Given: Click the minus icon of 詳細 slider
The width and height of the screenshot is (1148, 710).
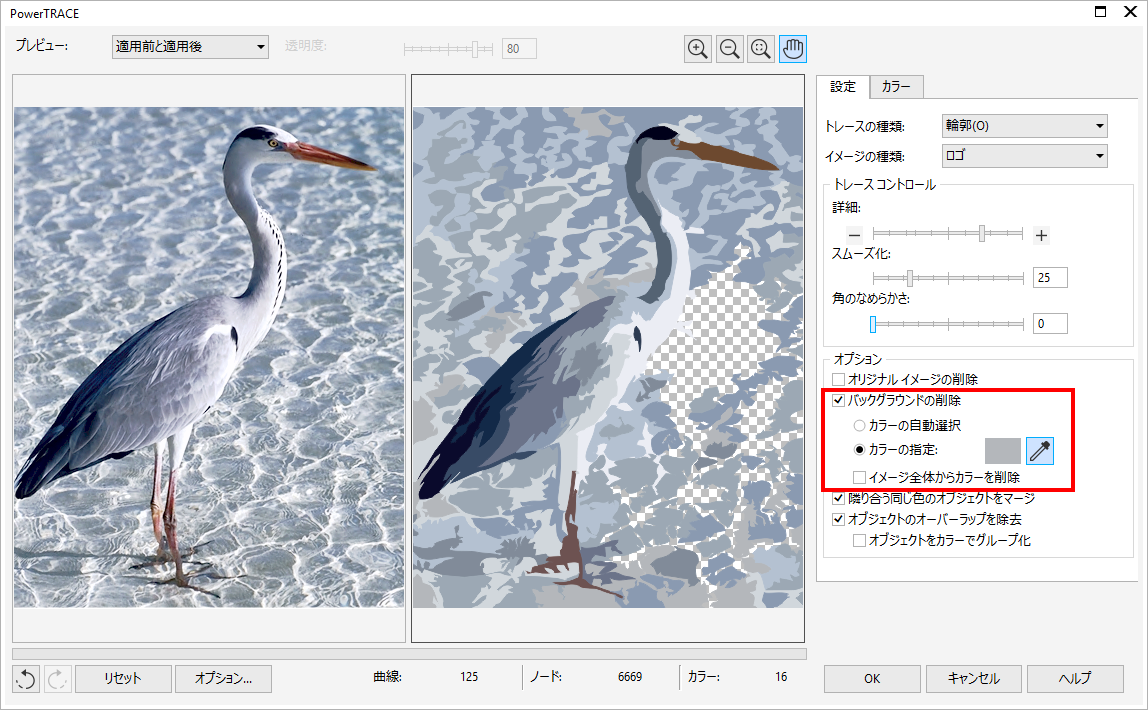Looking at the screenshot, I should click(x=854, y=235).
